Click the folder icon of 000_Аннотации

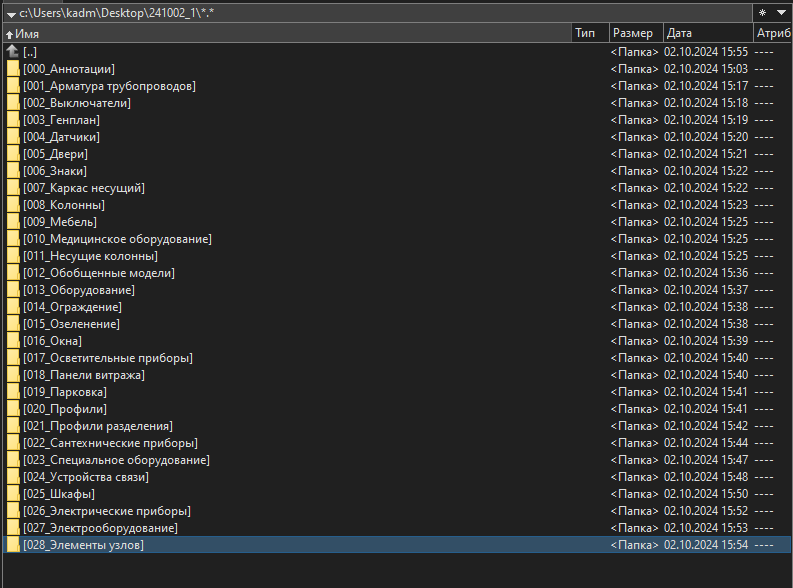pyautogui.click(x=13, y=69)
